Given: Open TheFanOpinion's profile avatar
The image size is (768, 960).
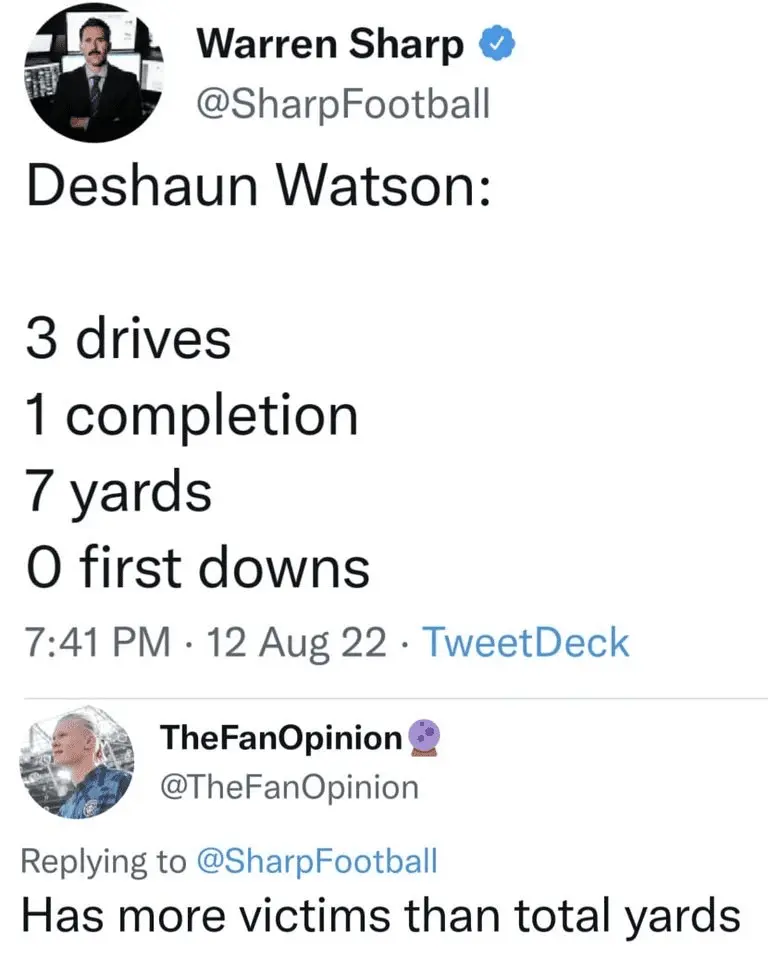Looking at the screenshot, I should click(77, 764).
